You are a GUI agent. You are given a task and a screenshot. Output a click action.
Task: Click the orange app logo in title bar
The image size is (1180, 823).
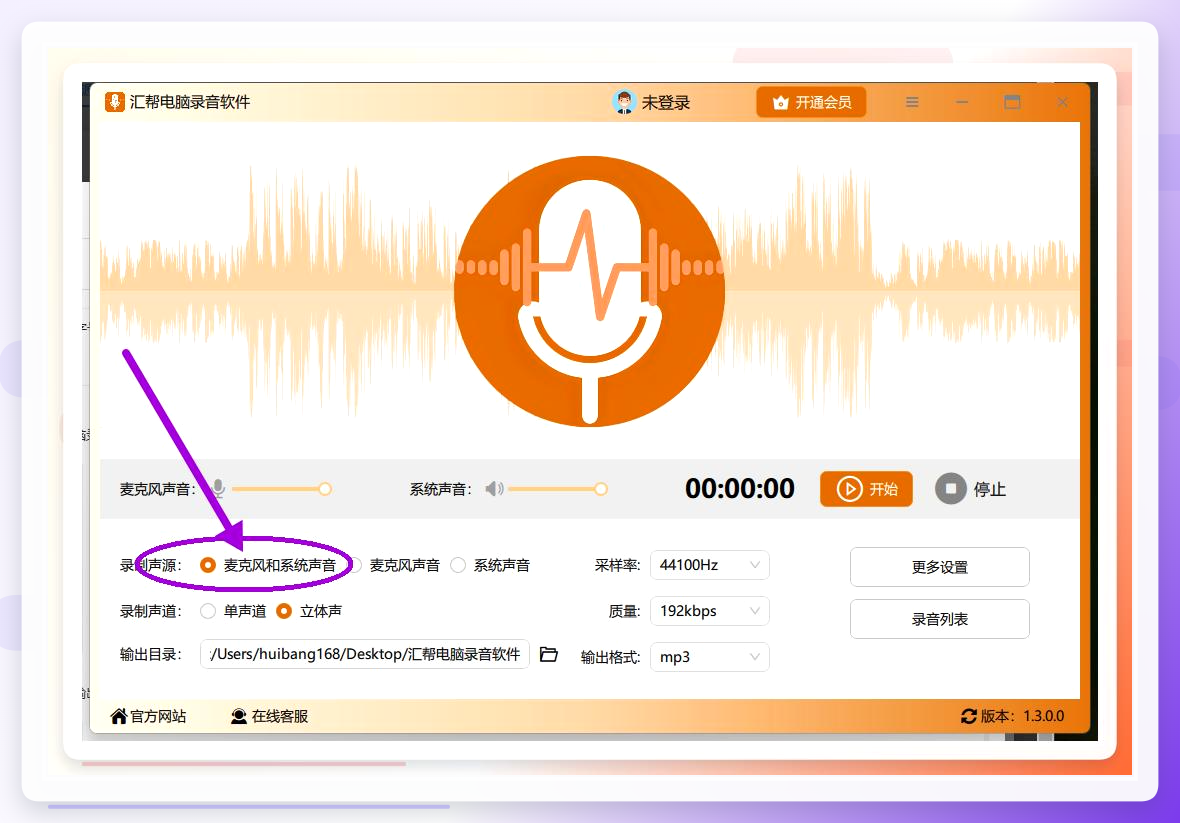[114, 102]
